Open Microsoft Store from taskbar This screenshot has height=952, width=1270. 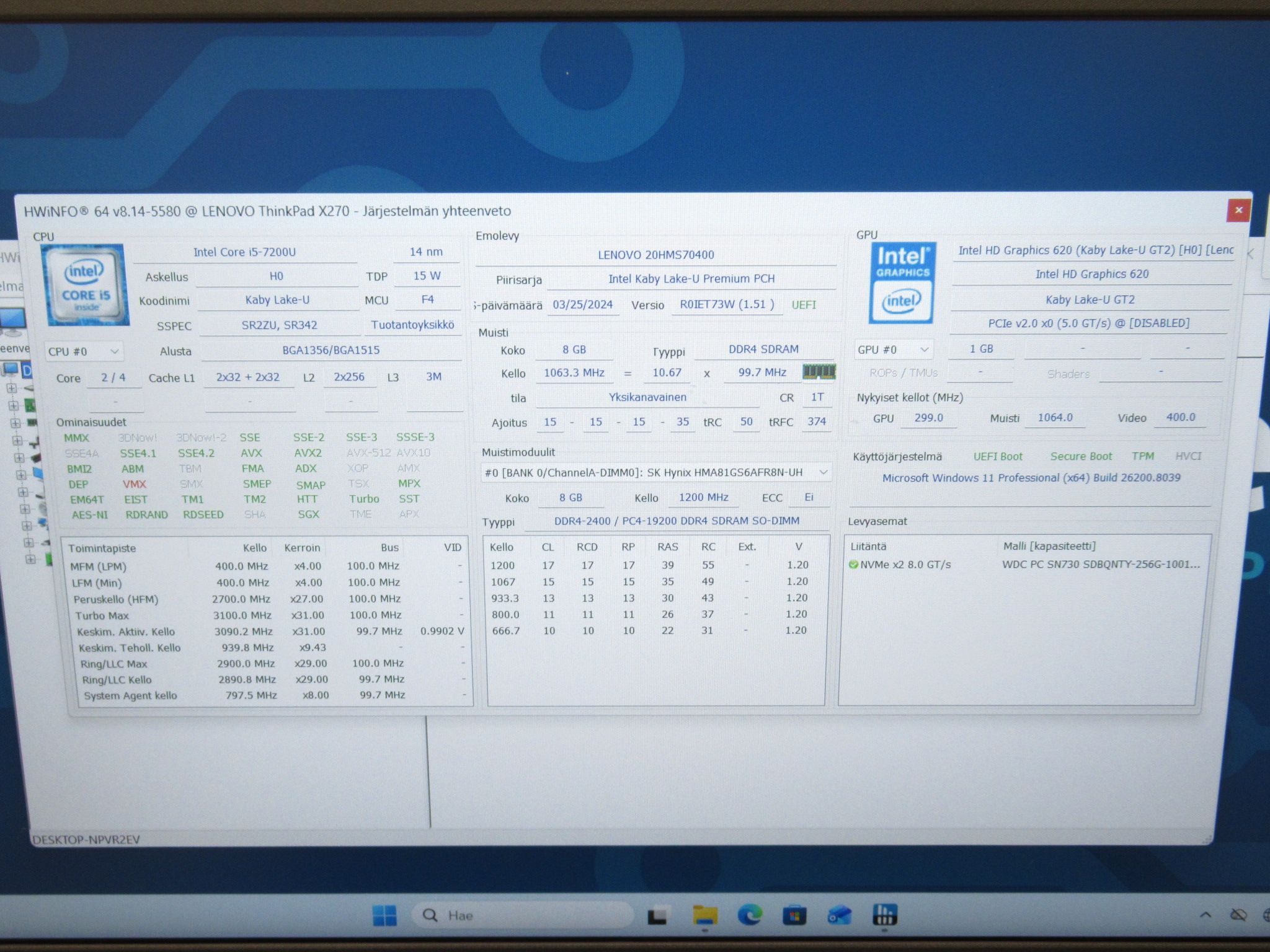coord(794,915)
